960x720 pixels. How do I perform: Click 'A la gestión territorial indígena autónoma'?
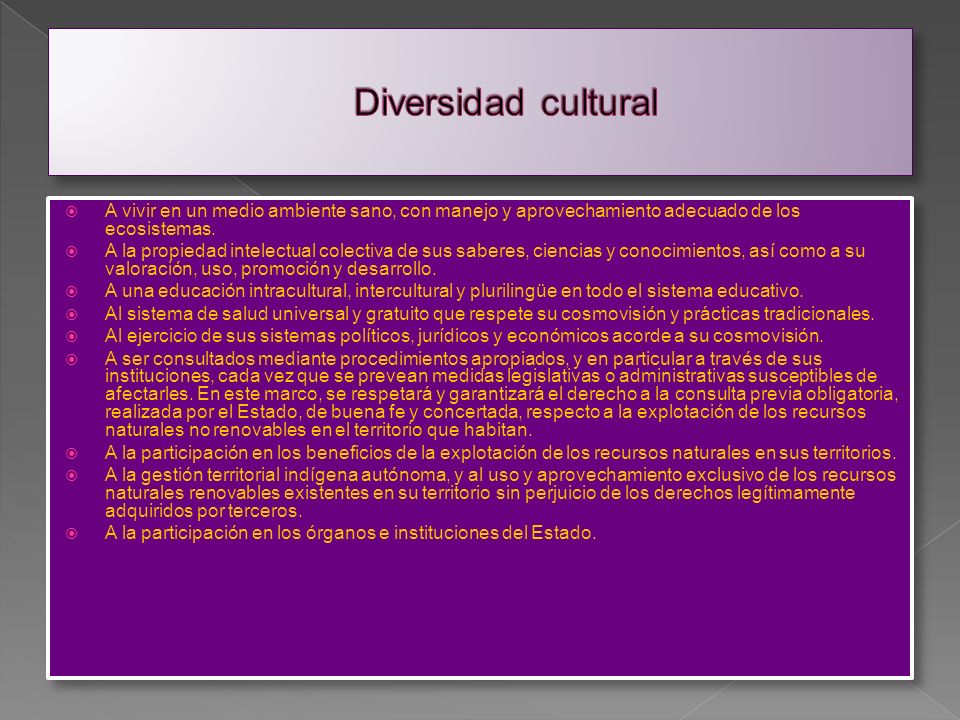[276, 475]
